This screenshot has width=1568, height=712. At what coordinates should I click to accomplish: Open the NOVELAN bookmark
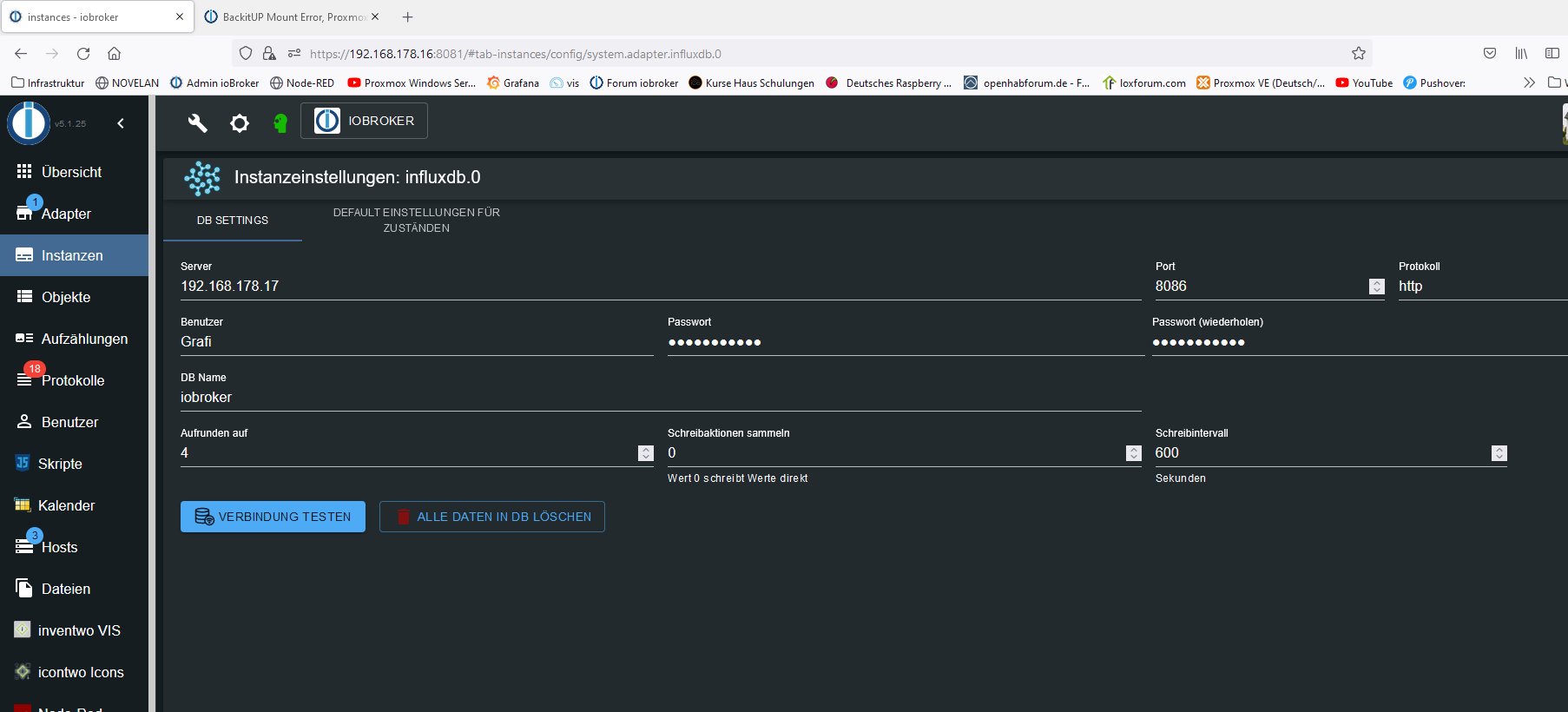tap(127, 83)
